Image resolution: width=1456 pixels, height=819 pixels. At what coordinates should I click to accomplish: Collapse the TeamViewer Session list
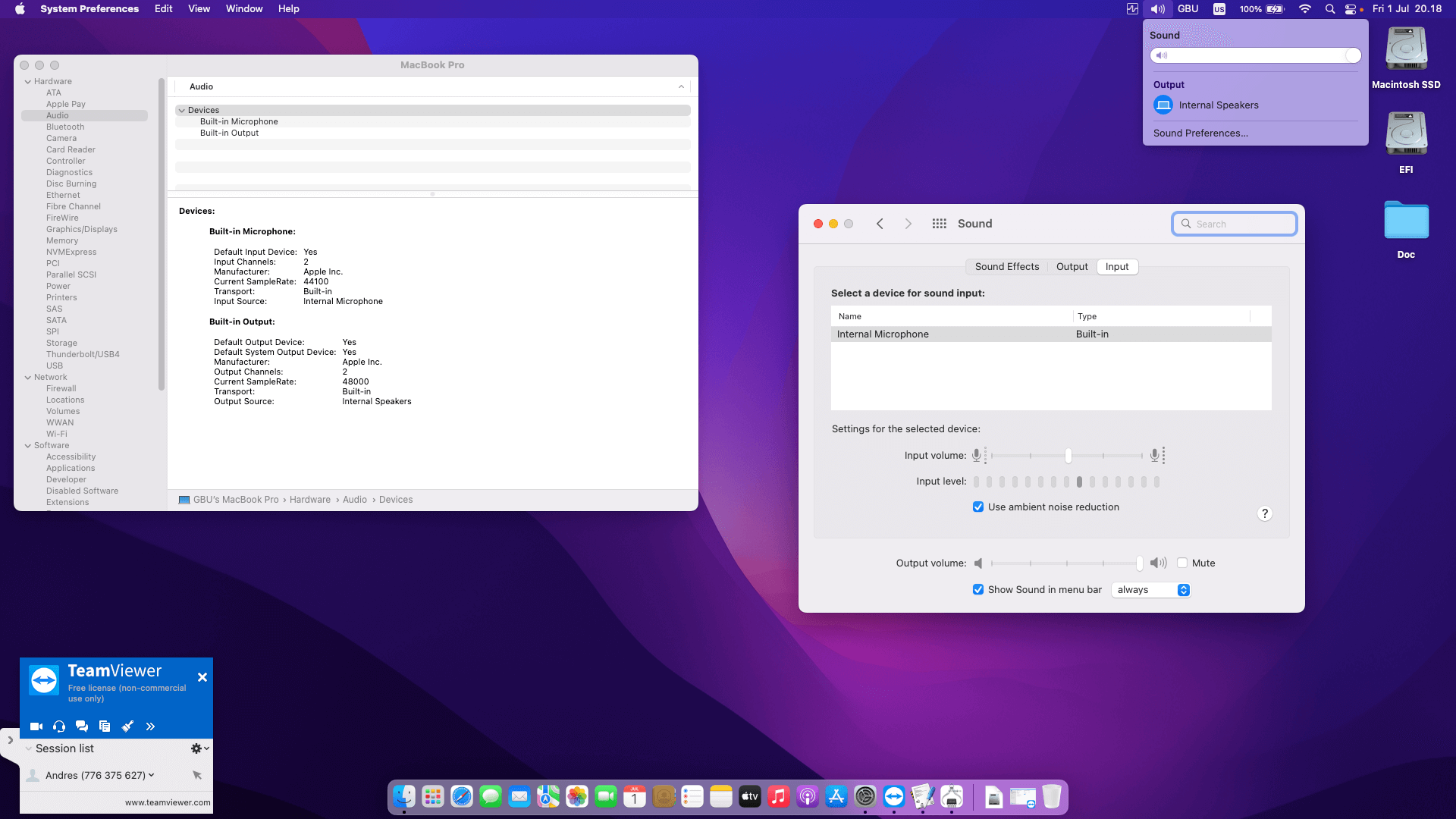point(29,748)
